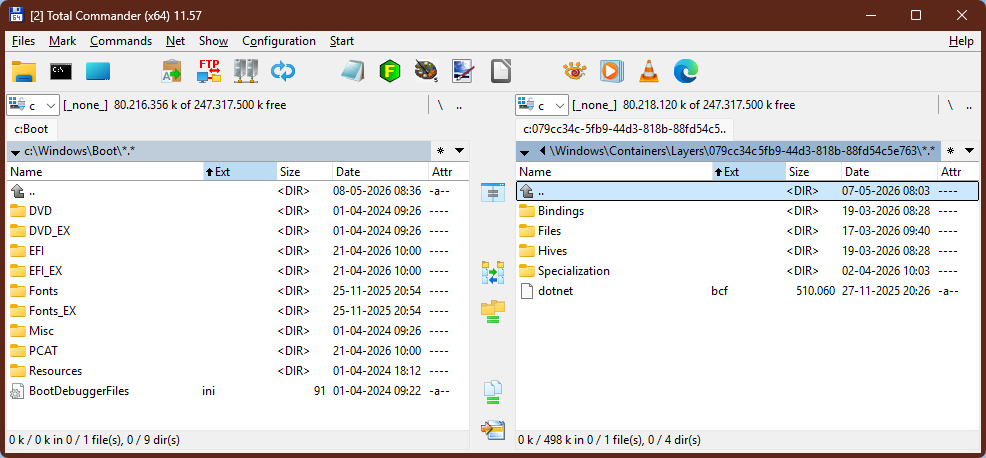Image resolution: width=986 pixels, height=458 pixels.
Task: Click the blue desktop toolbar icon
Action: [98, 72]
